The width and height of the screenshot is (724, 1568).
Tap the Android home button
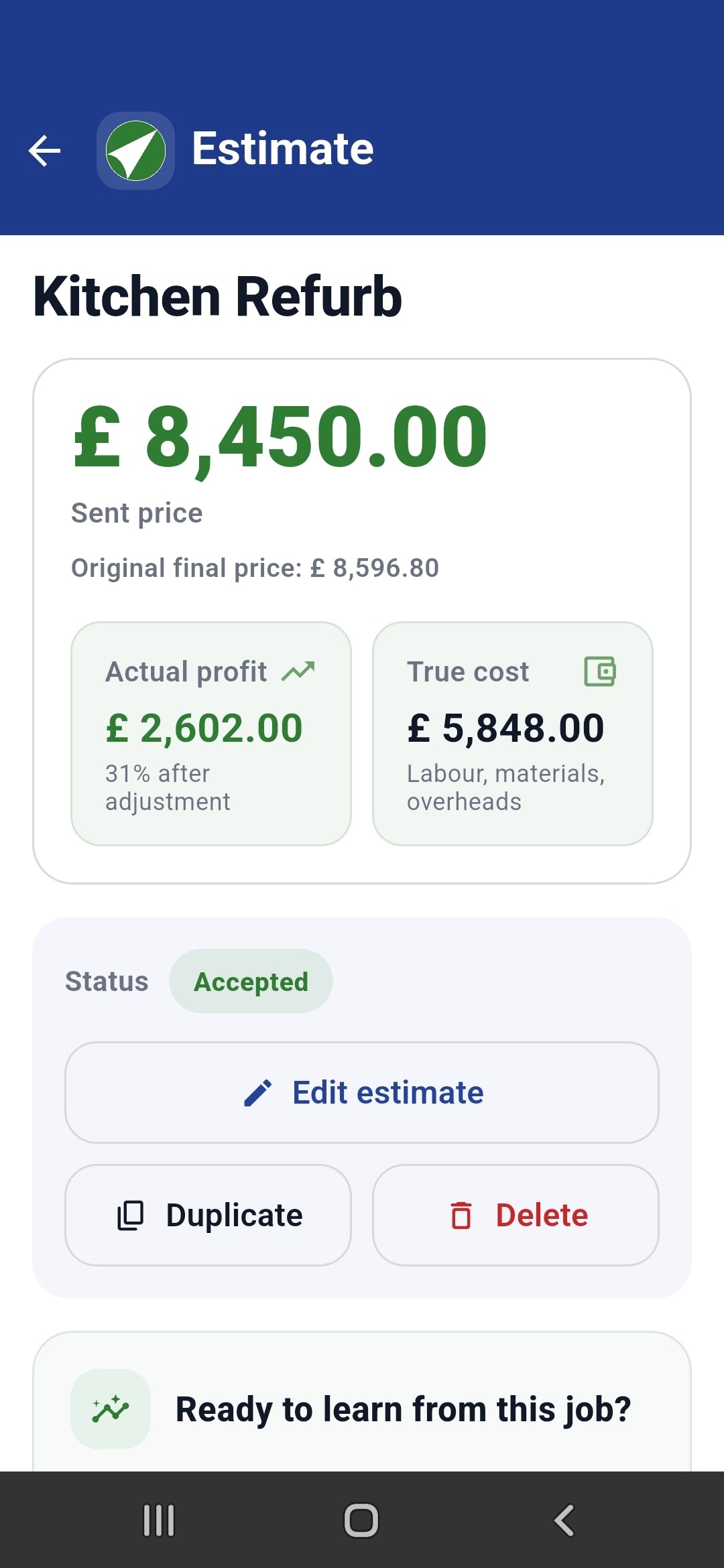[x=361, y=1520]
